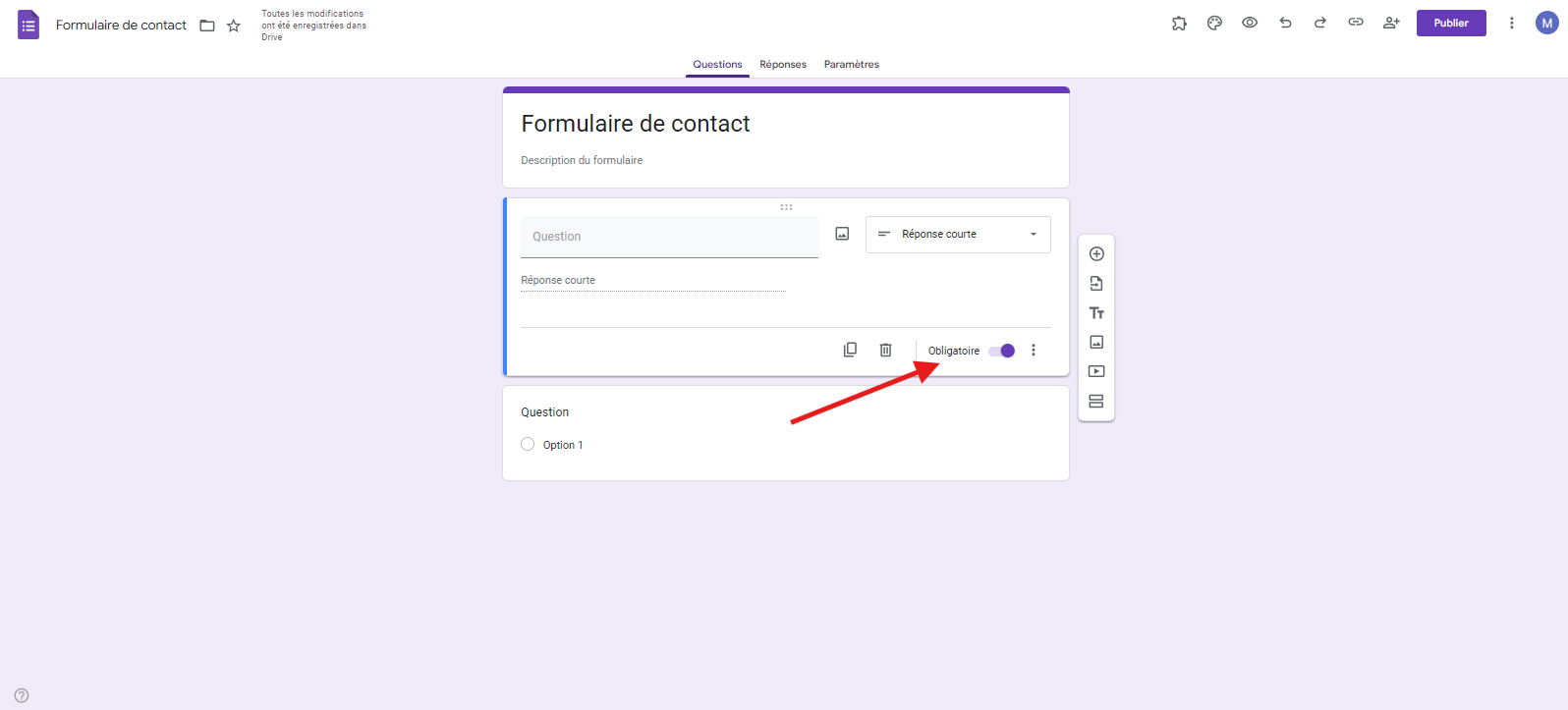Screen dimensions: 1568x710
Task: Click the add-ons puzzle icon
Action: tap(1179, 23)
